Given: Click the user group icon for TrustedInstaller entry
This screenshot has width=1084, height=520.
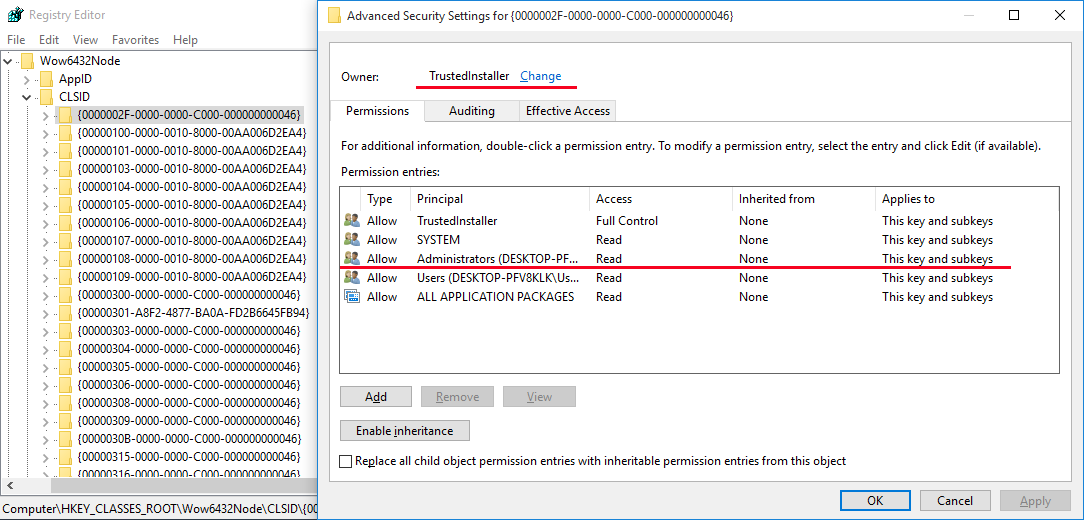Looking at the screenshot, I should click(352, 221).
